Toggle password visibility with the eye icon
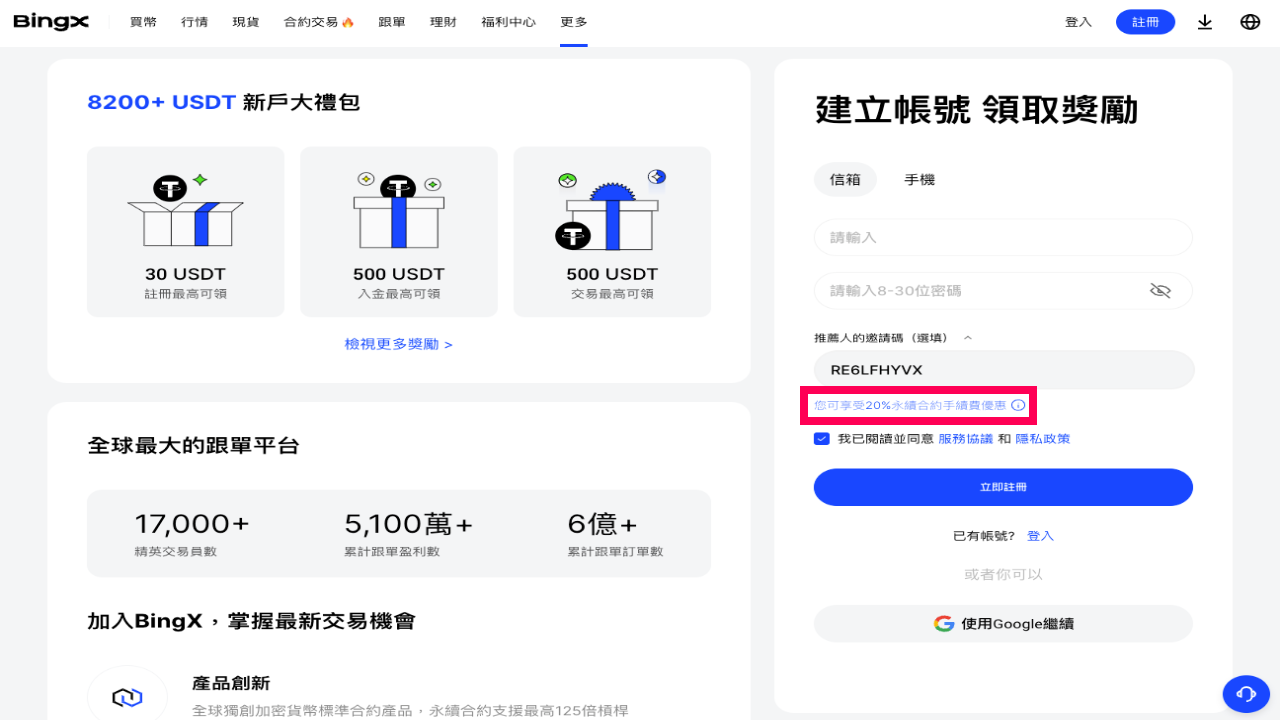Image resolution: width=1280 pixels, height=720 pixels. 1160,290
